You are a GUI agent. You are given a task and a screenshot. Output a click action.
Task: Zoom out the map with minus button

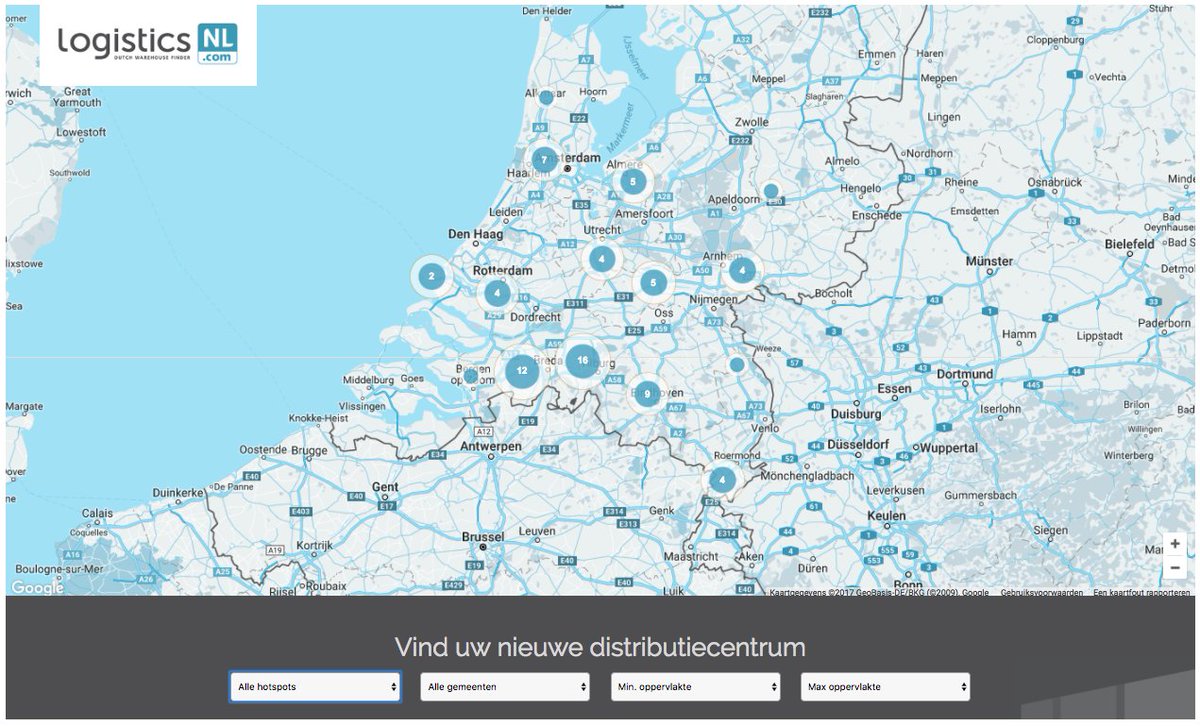1175,568
